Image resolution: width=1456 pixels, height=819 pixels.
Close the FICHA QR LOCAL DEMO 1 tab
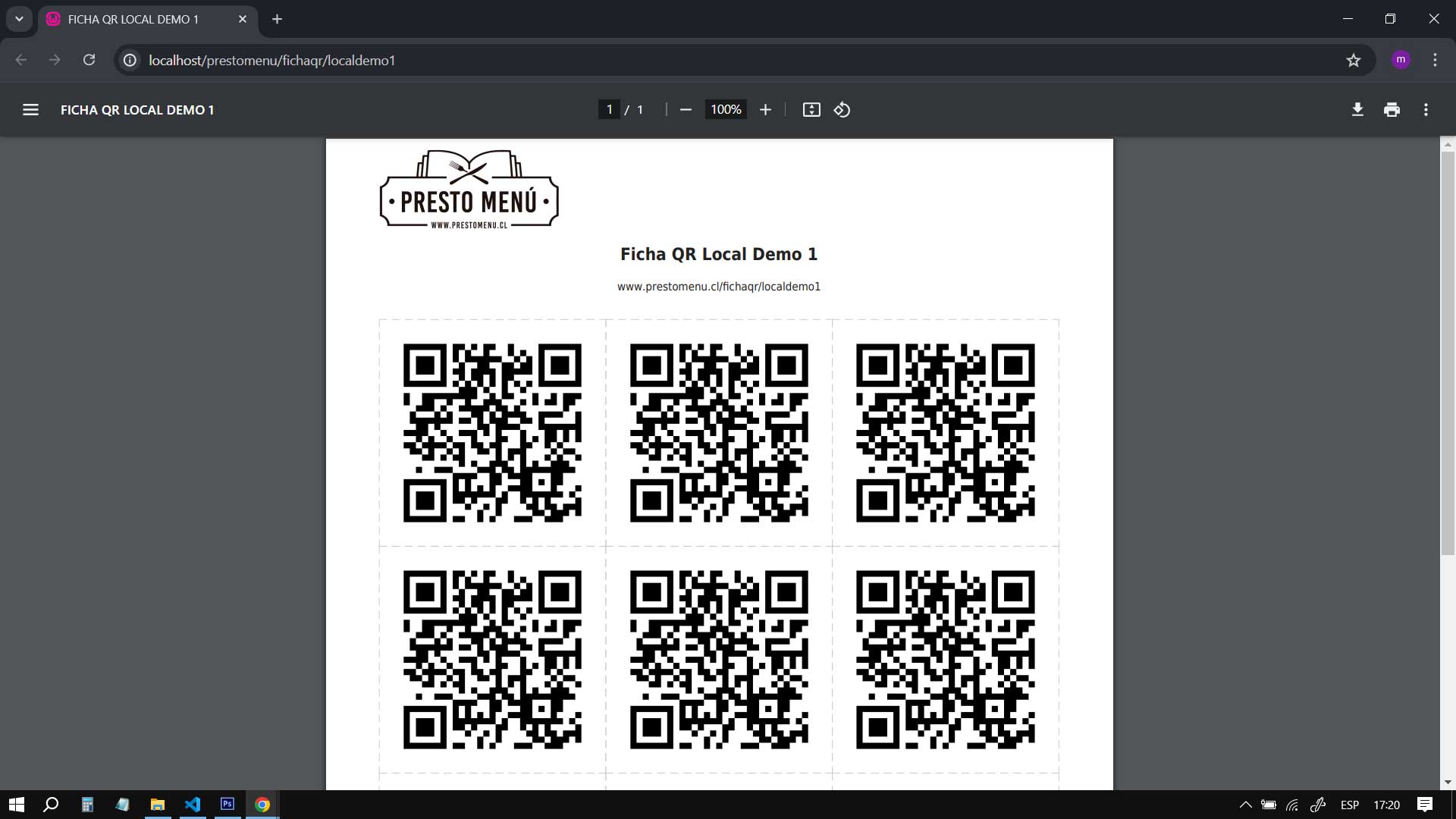pyautogui.click(x=243, y=19)
